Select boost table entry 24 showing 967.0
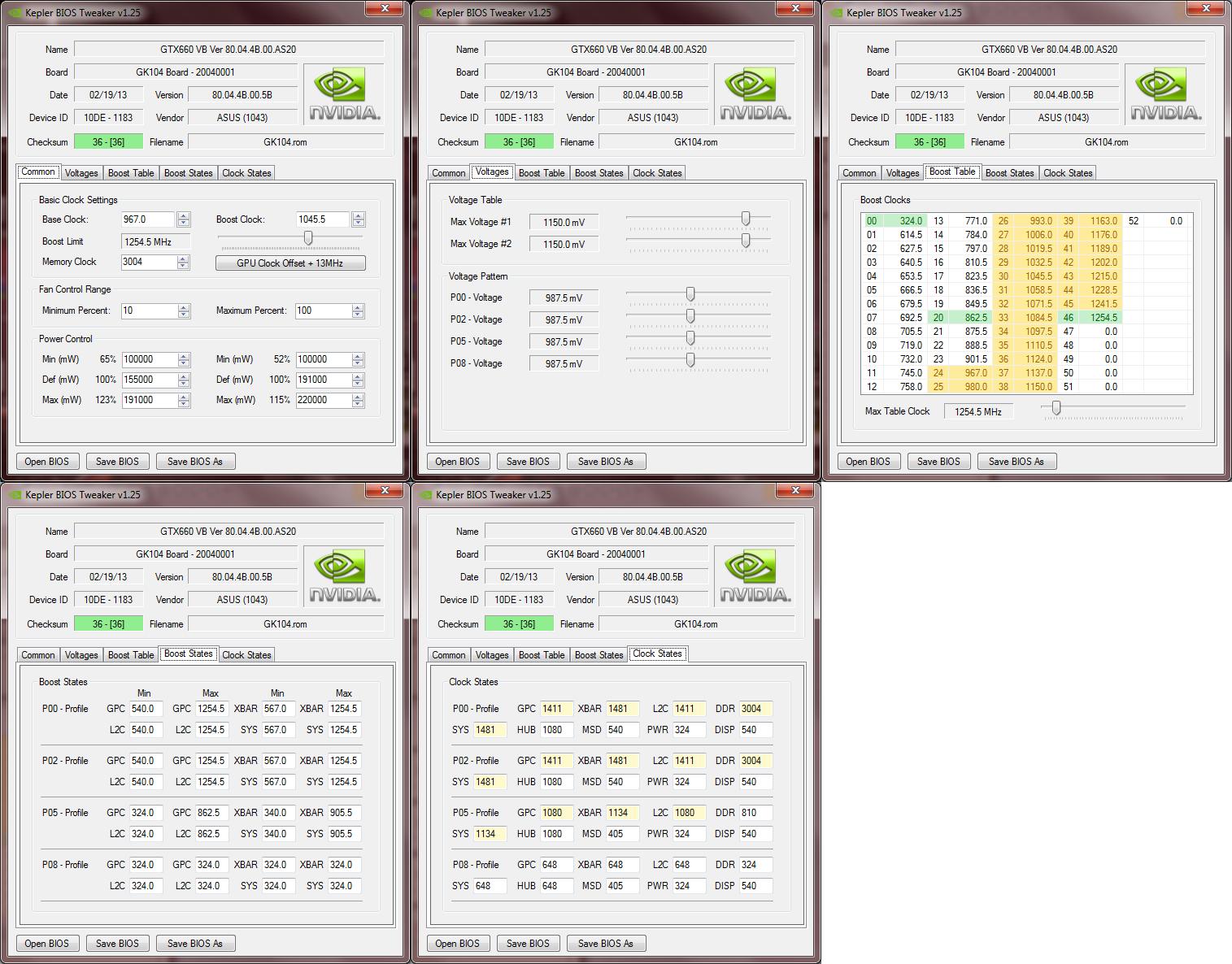The width and height of the screenshot is (1232, 964). 960,373
